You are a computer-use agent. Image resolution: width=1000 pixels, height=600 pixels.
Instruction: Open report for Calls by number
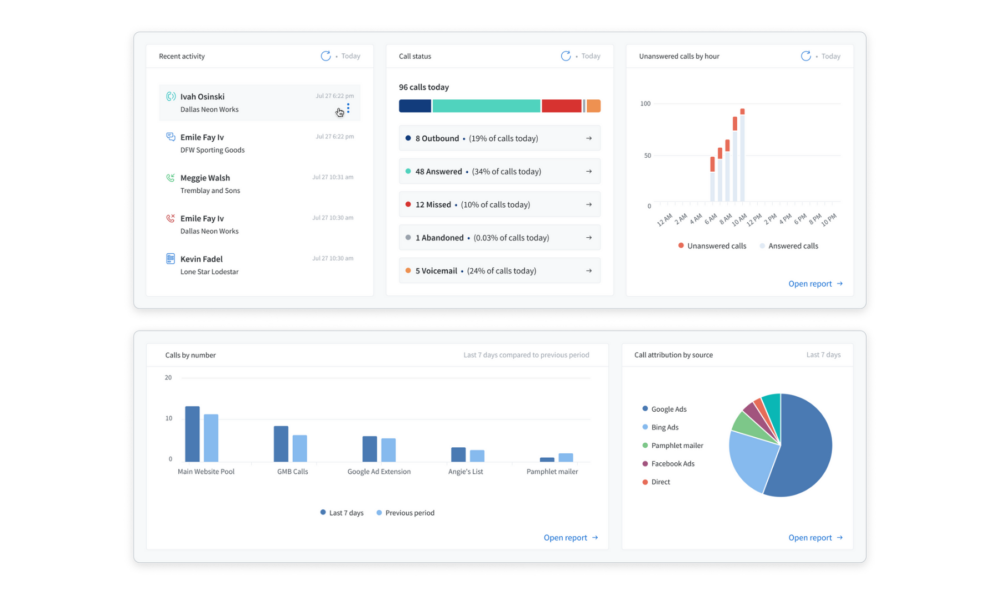click(x=571, y=538)
